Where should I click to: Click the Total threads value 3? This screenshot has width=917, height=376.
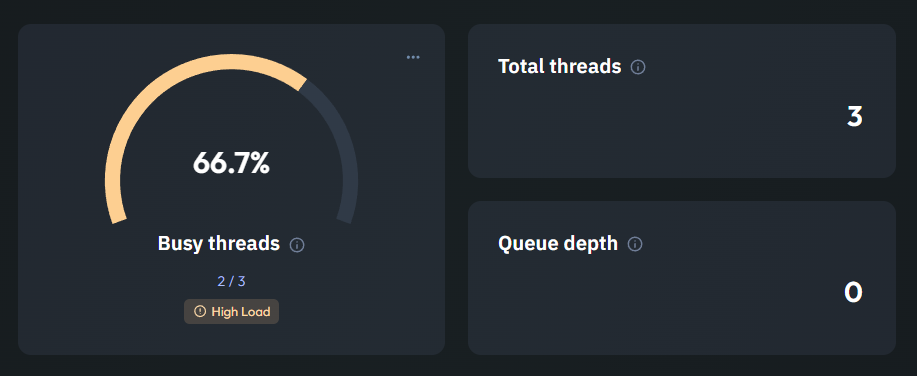point(854,117)
